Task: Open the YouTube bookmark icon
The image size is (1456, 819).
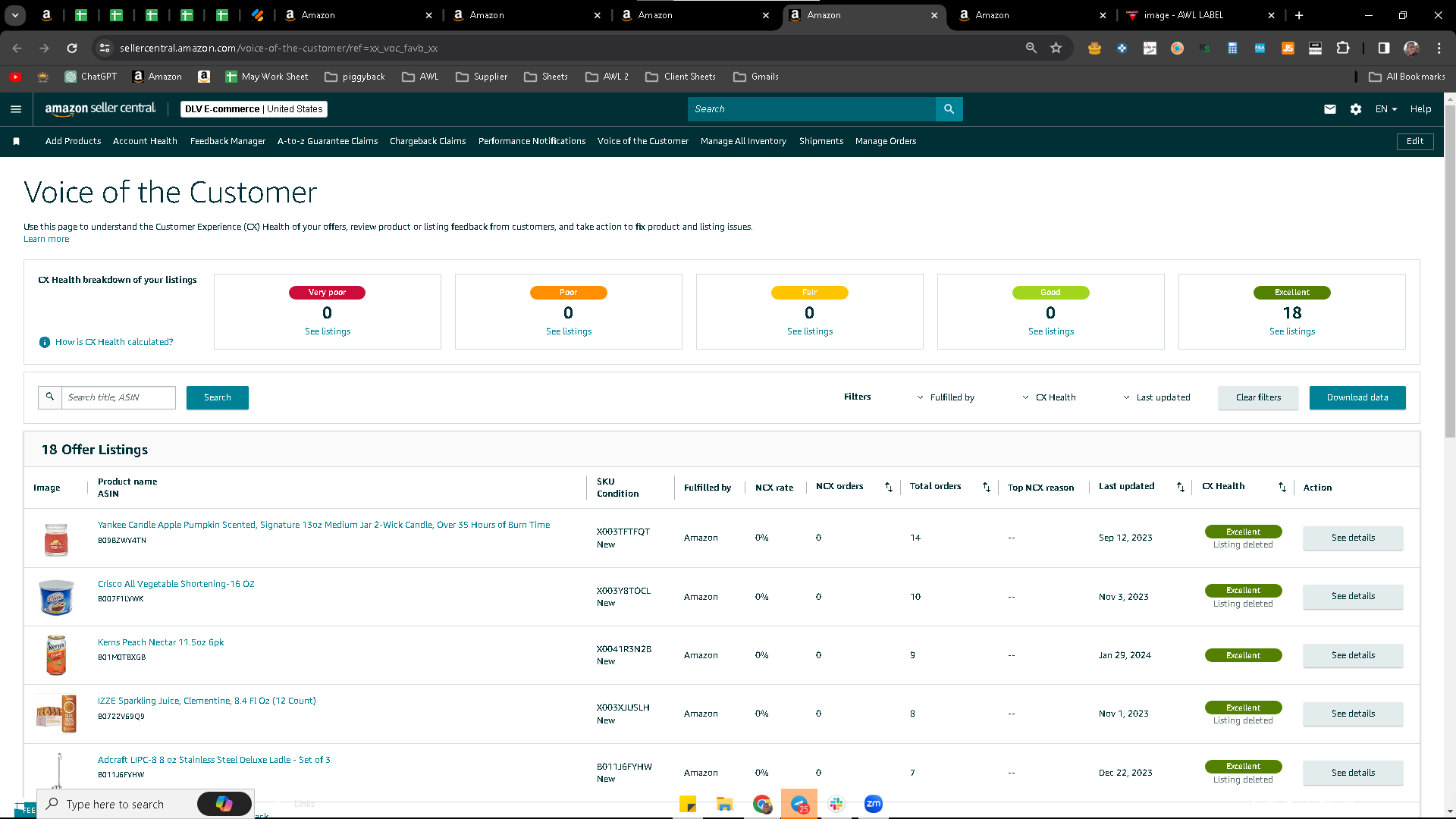Action: coord(15,77)
